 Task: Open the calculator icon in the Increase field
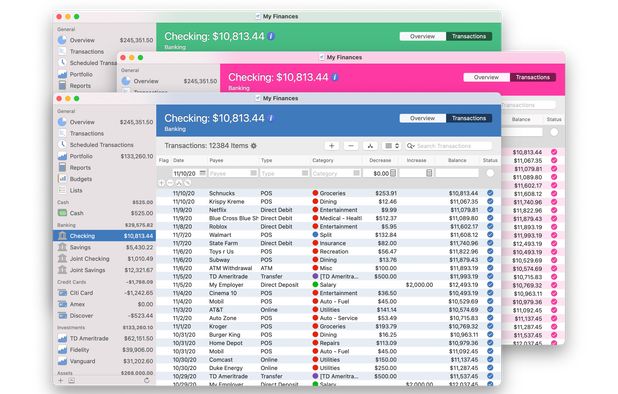[x=429, y=173]
